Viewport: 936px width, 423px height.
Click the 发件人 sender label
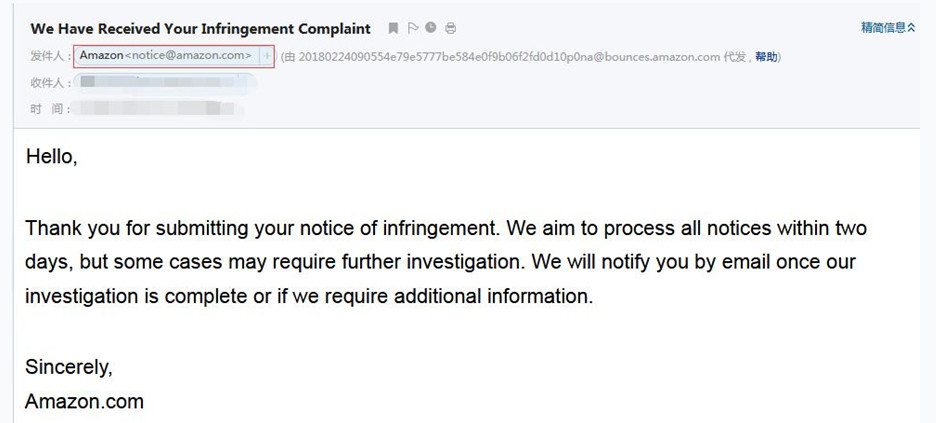point(50,57)
